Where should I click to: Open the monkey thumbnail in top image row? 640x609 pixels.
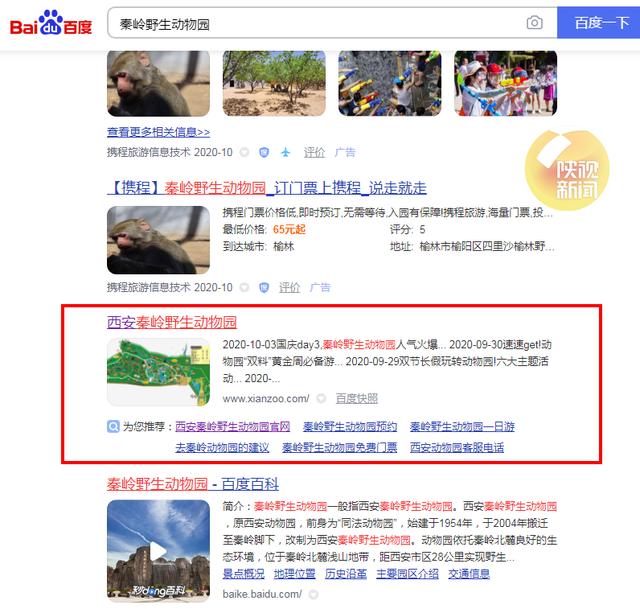pos(158,83)
